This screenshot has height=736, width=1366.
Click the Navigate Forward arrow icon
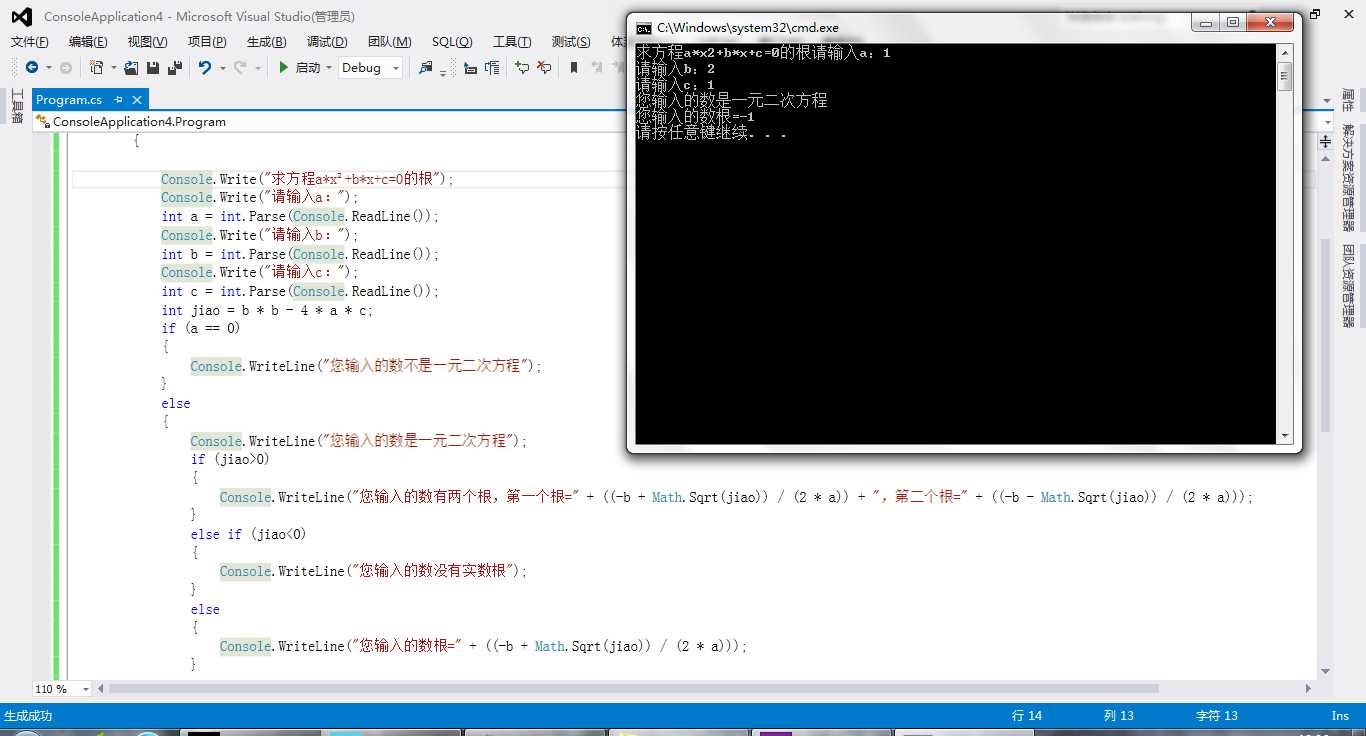(x=66, y=67)
